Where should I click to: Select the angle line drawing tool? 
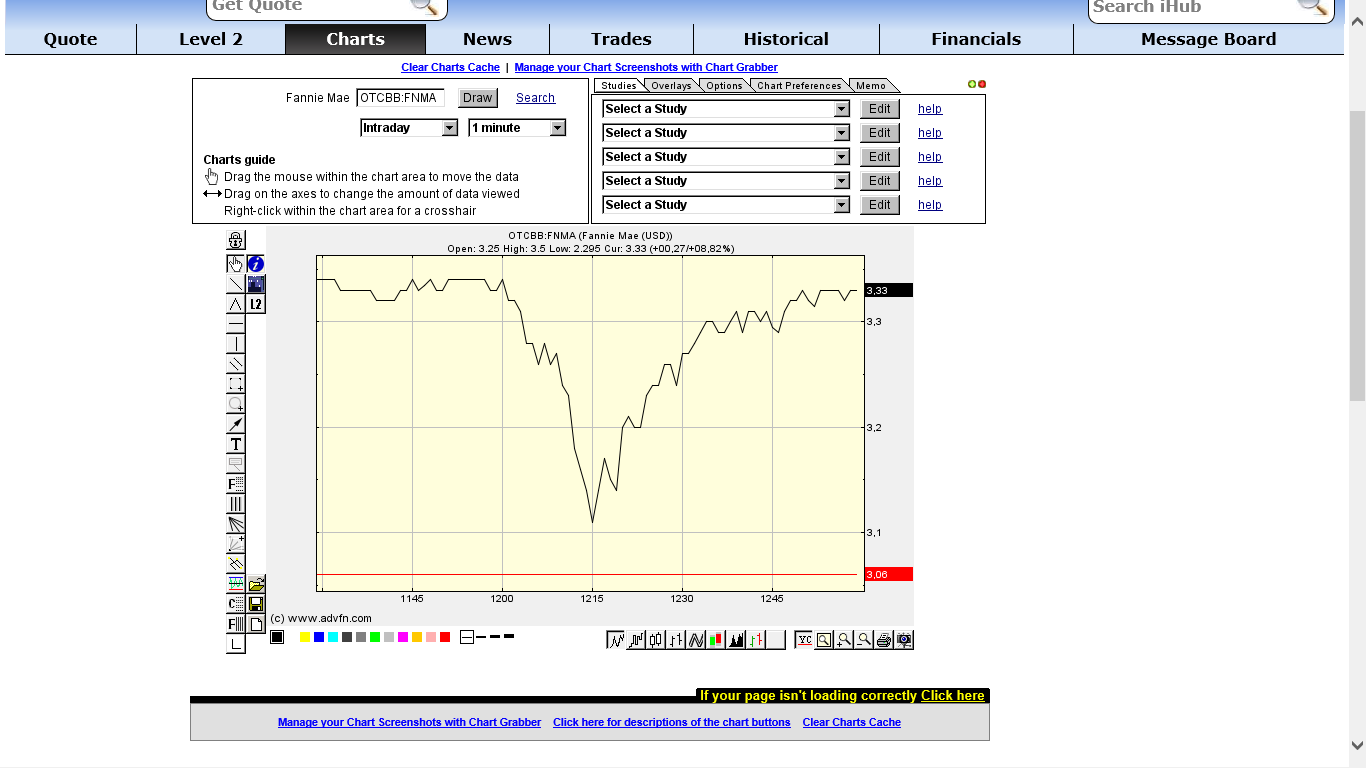236,304
